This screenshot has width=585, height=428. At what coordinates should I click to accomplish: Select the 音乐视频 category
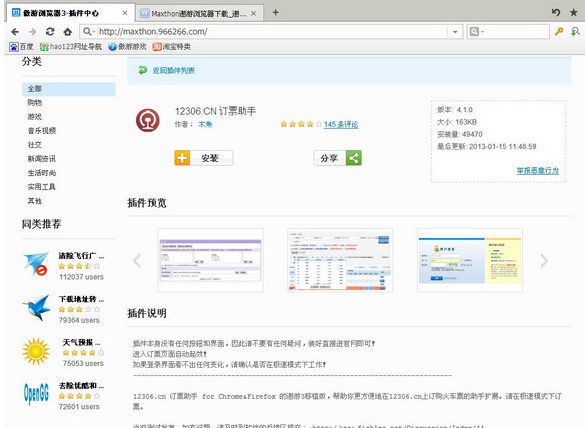(41, 131)
